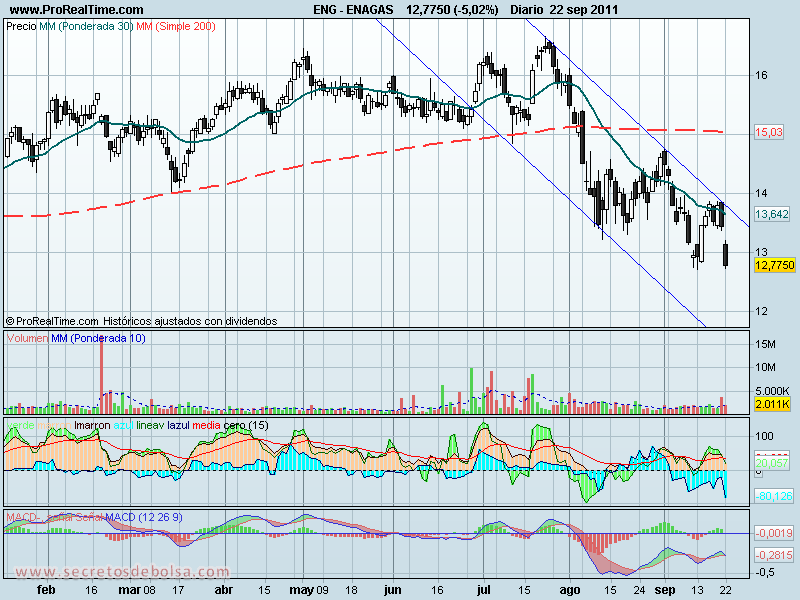Click the -0,0019 MACD value tag
Screen dimensions: 800x600
coord(774,533)
